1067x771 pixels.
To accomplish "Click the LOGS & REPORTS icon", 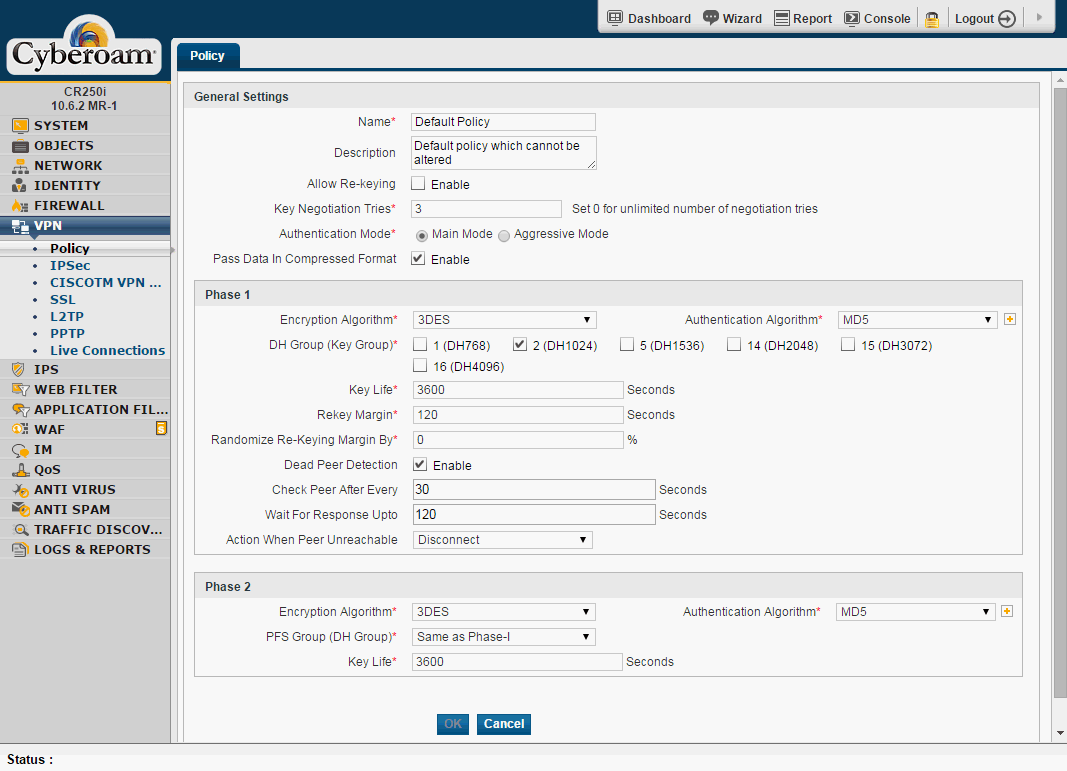I will click(x=20, y=549).
